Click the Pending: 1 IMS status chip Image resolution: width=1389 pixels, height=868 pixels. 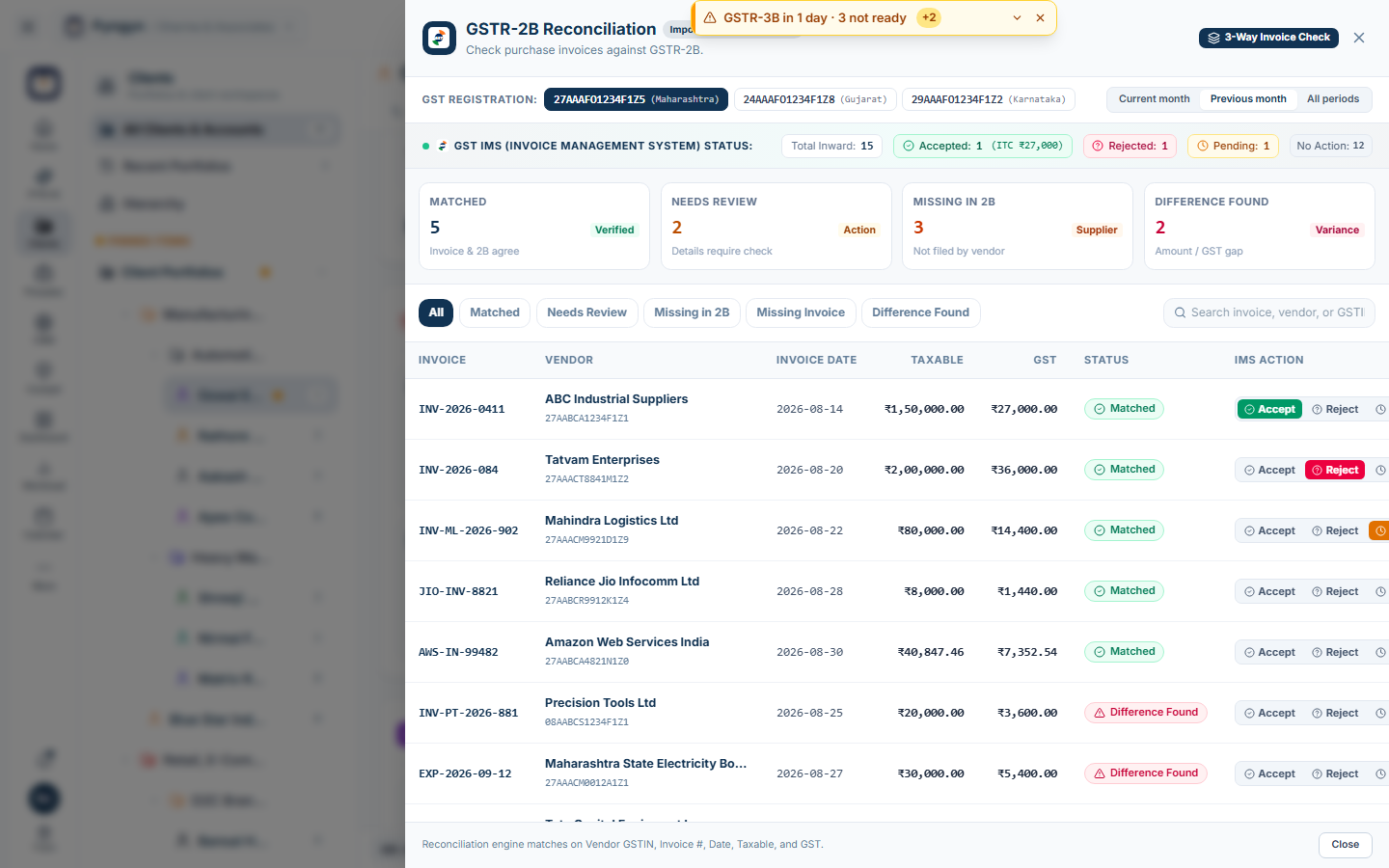pyautogui.click(x=1233, y=147)
